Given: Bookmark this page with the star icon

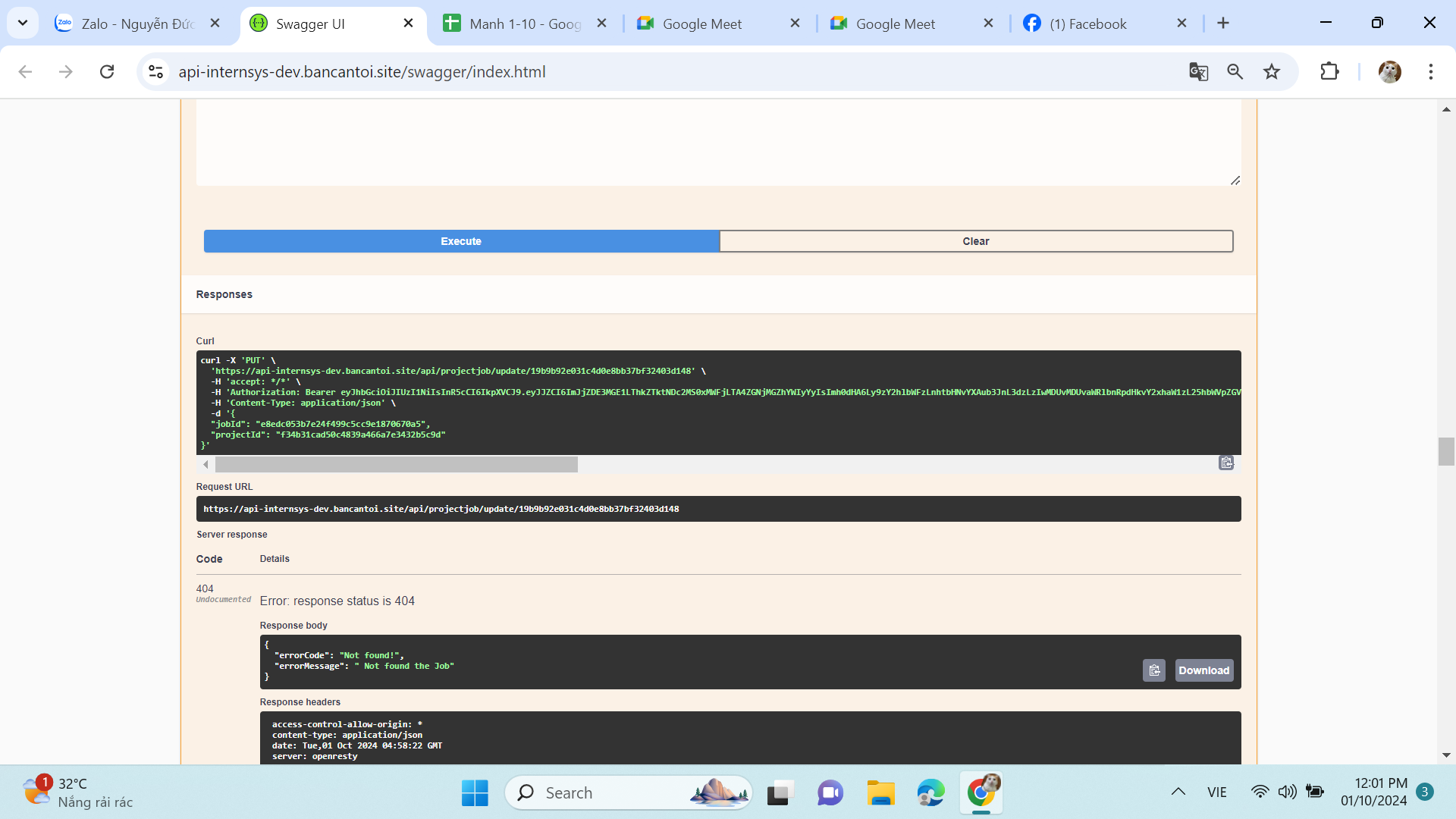Looking at the screenshot, I should (1272, 72).
